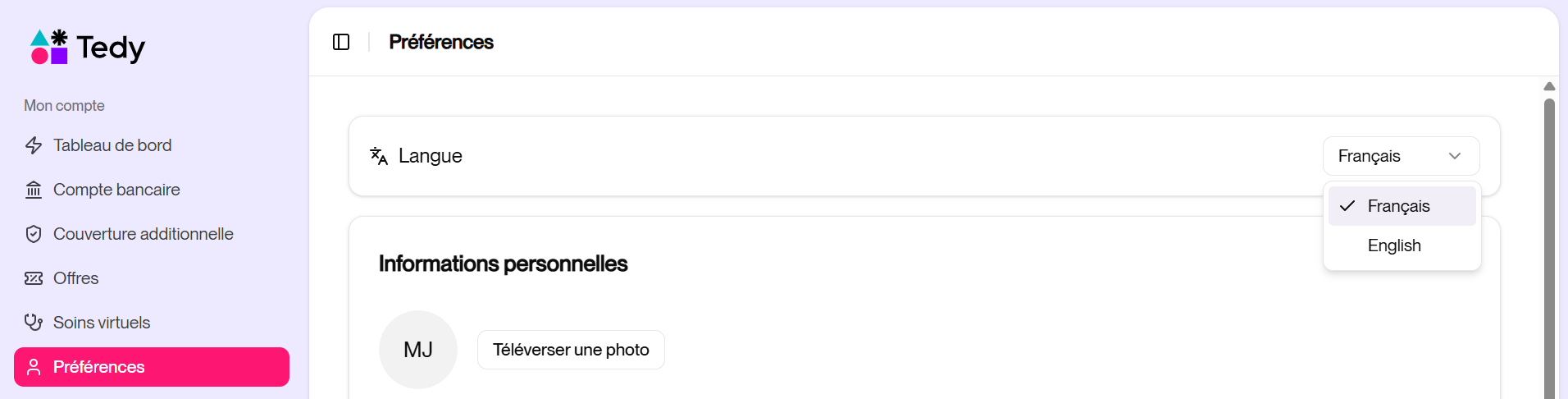Click the vertical scrollbar thumb
Screen dimensions: 1568x399
pyautogui.click(x=1549, y=246)
